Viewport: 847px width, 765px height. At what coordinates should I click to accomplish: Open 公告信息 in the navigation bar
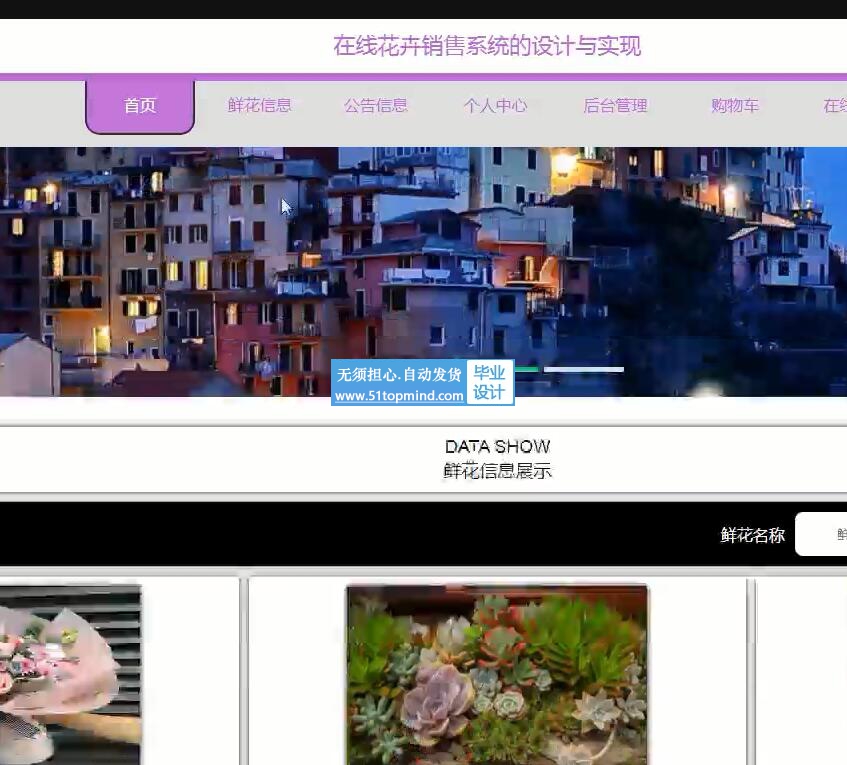pos(376,105)
